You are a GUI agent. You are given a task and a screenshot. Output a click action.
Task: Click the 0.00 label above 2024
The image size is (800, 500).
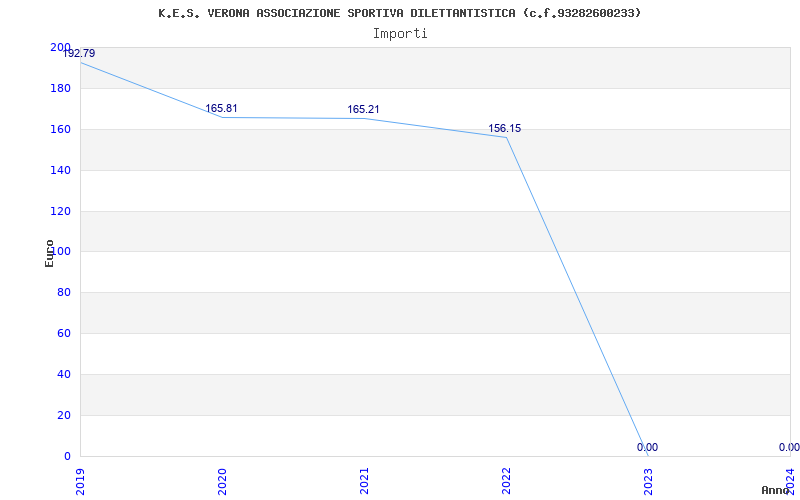click(789, 447)
